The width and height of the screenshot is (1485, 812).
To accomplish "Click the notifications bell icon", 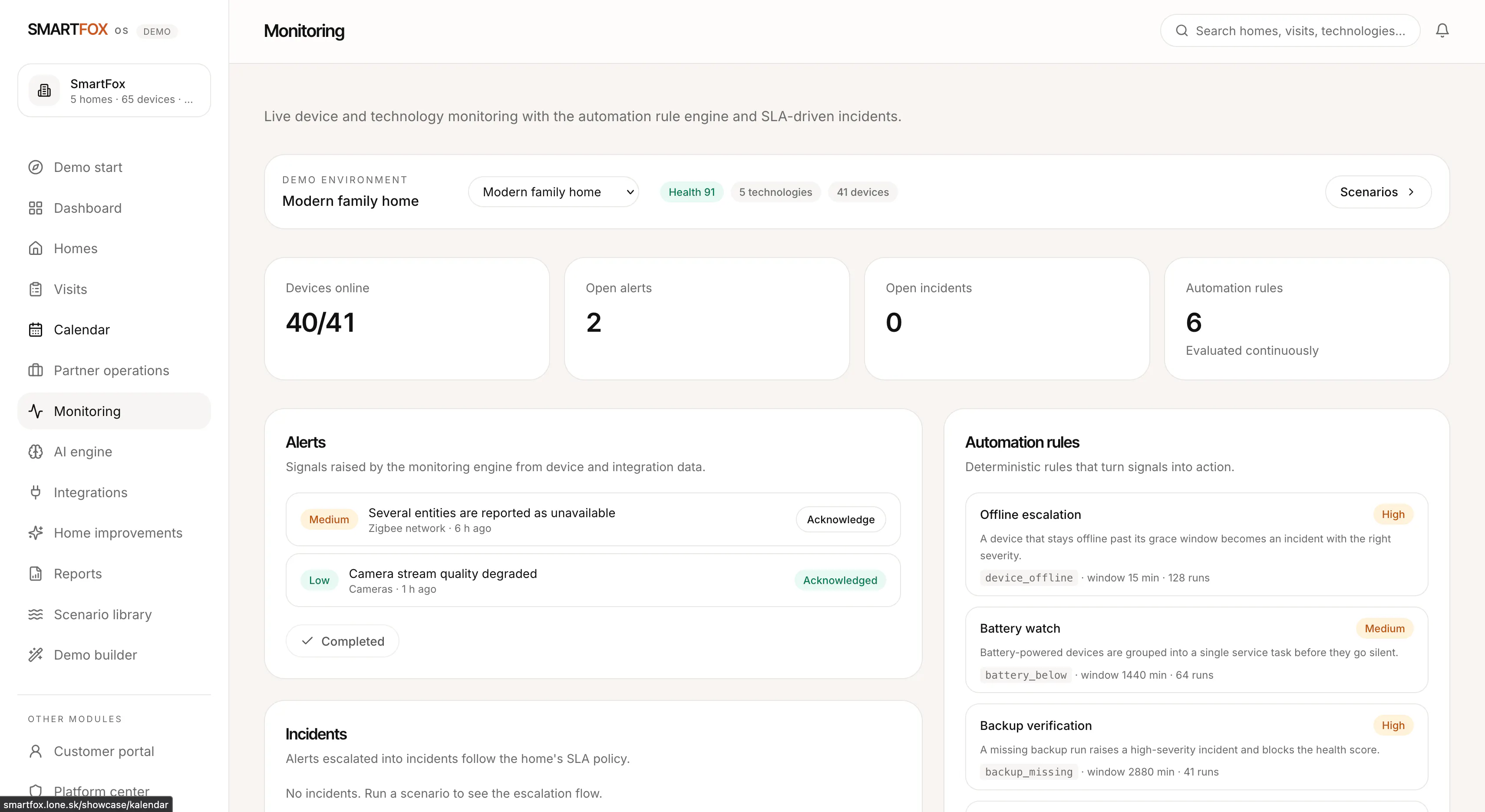I will tap(1442, 30).
